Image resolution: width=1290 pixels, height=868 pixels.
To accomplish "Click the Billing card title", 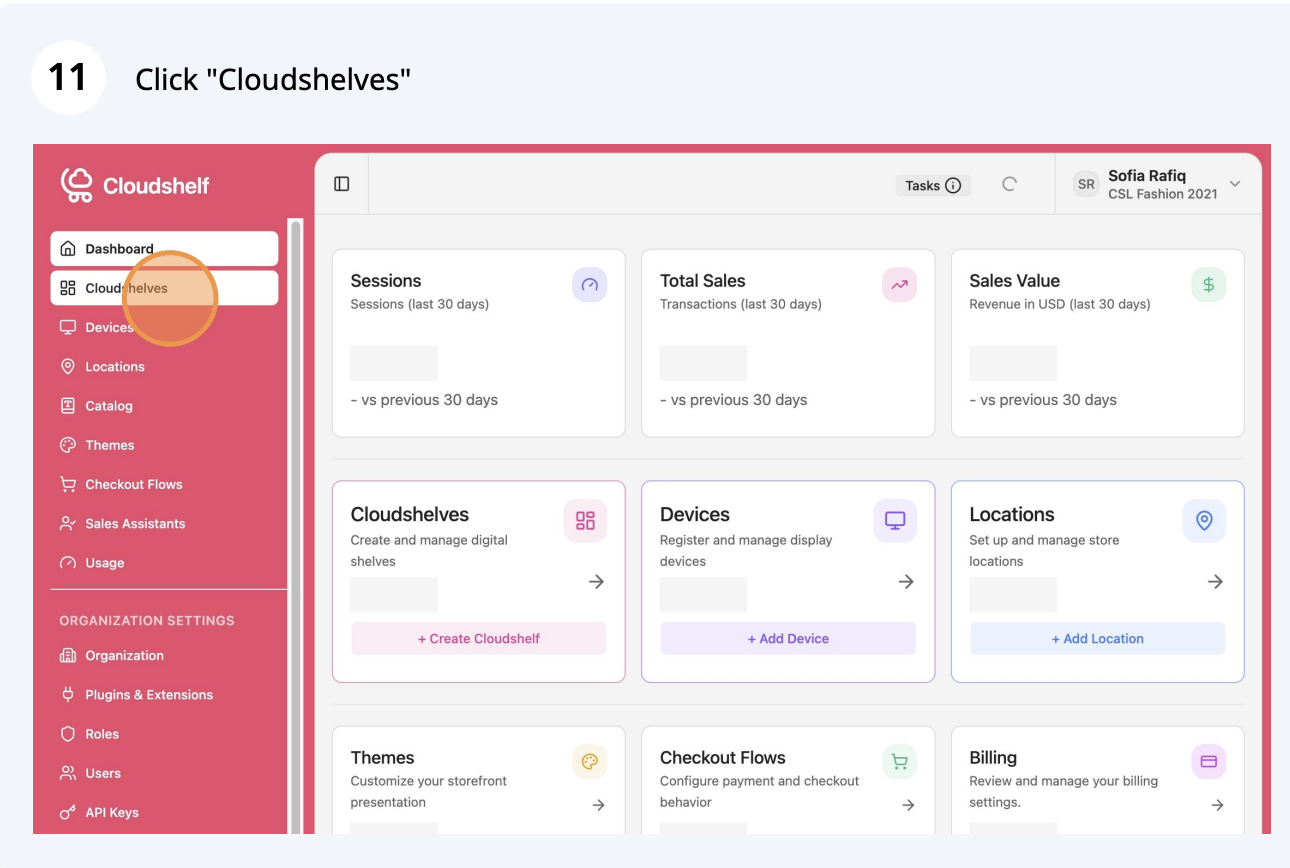I will pyautogui.click(x=993, y=758).
